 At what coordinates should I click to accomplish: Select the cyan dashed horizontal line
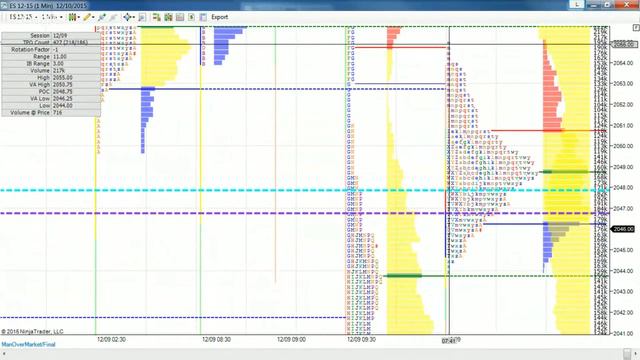tap(304, 190)
